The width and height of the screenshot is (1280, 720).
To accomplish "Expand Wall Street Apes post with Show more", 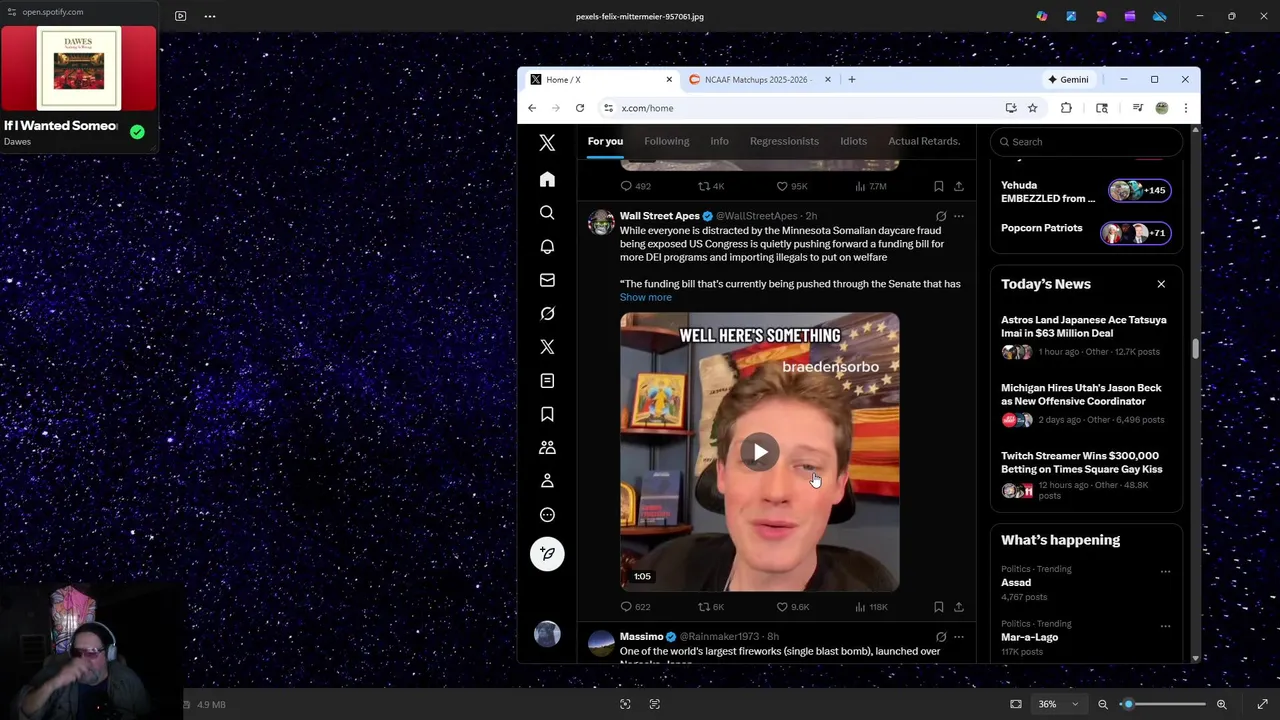I will (x=645, y=297).
